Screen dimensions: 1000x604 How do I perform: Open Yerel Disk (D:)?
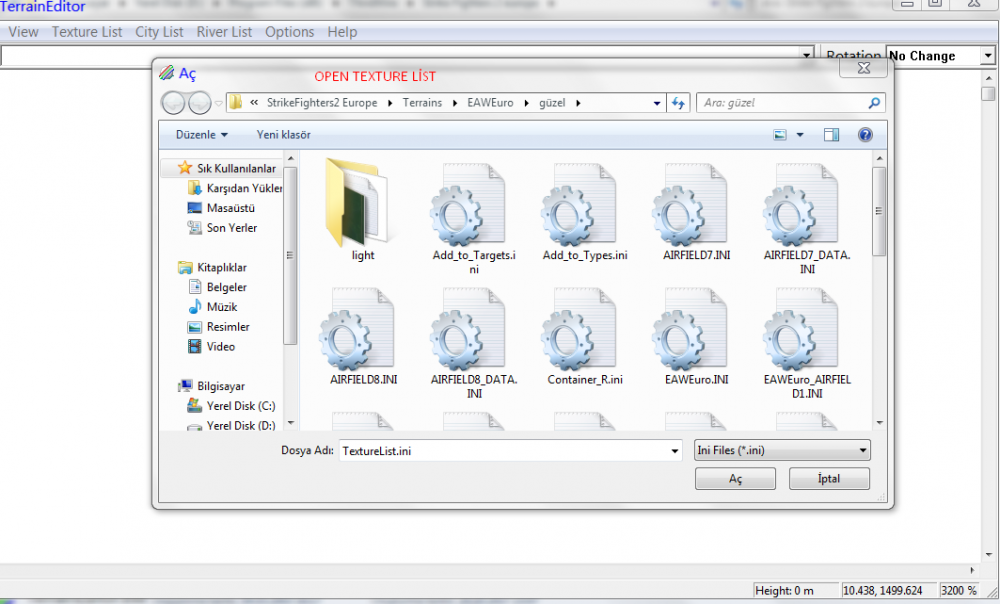pyautogui.click(x=231, y=425)
